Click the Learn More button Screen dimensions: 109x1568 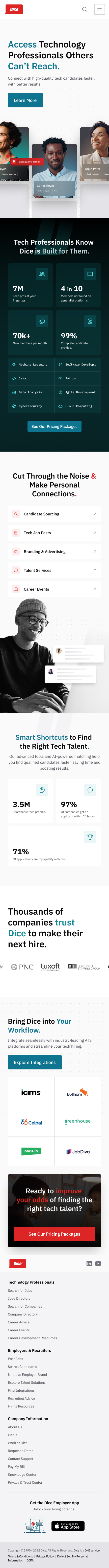pyautogui.click(x=26, y=100)
